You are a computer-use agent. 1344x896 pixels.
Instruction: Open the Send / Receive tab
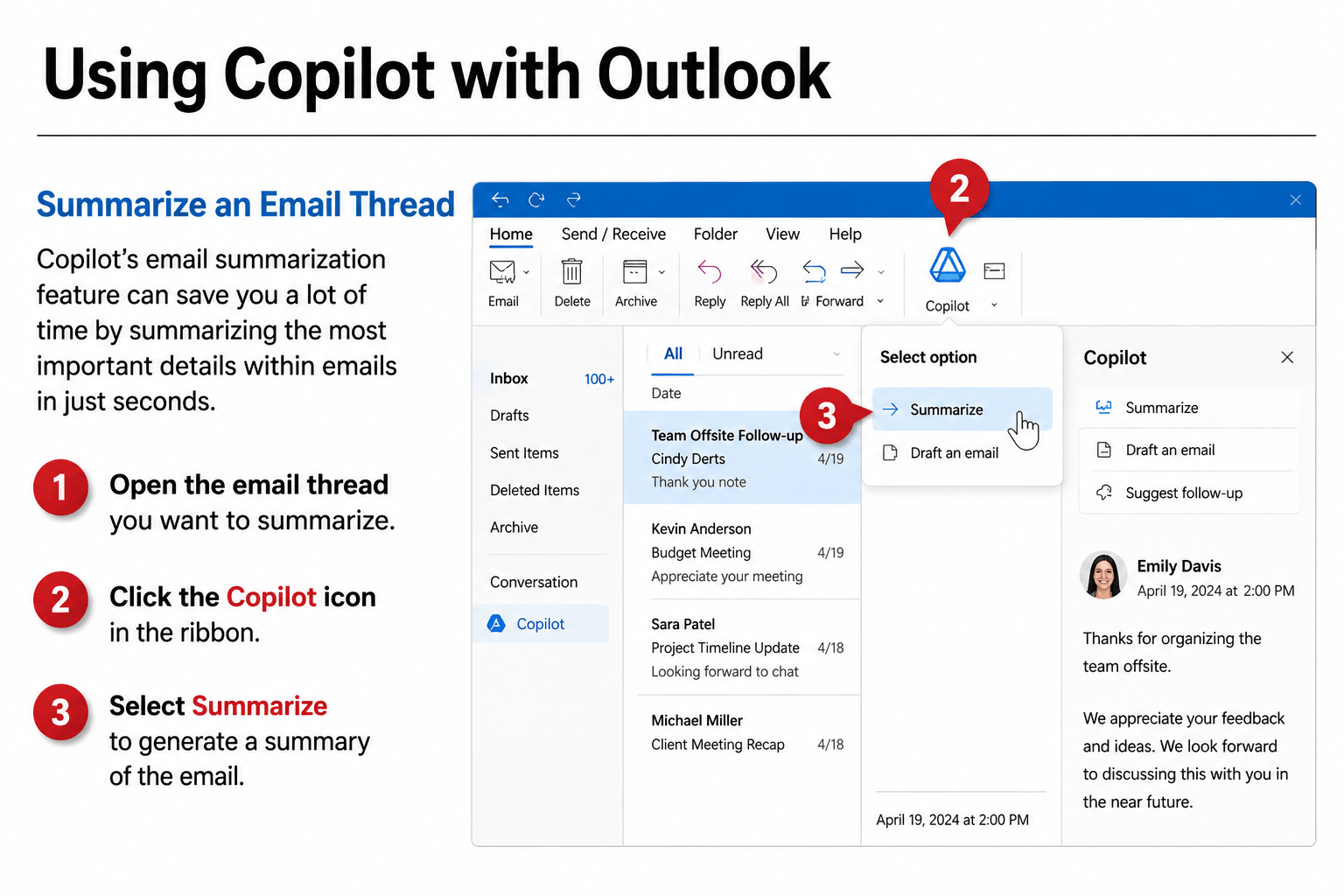coord(613,234)
